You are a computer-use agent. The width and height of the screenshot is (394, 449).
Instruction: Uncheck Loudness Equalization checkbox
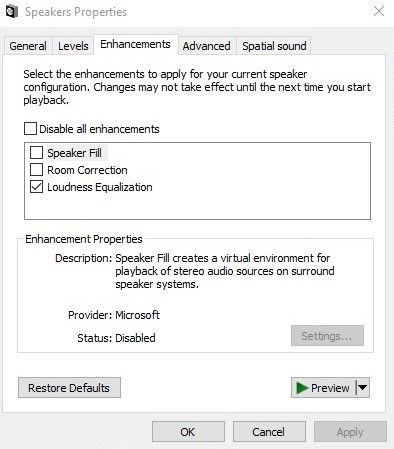point(36,187)
